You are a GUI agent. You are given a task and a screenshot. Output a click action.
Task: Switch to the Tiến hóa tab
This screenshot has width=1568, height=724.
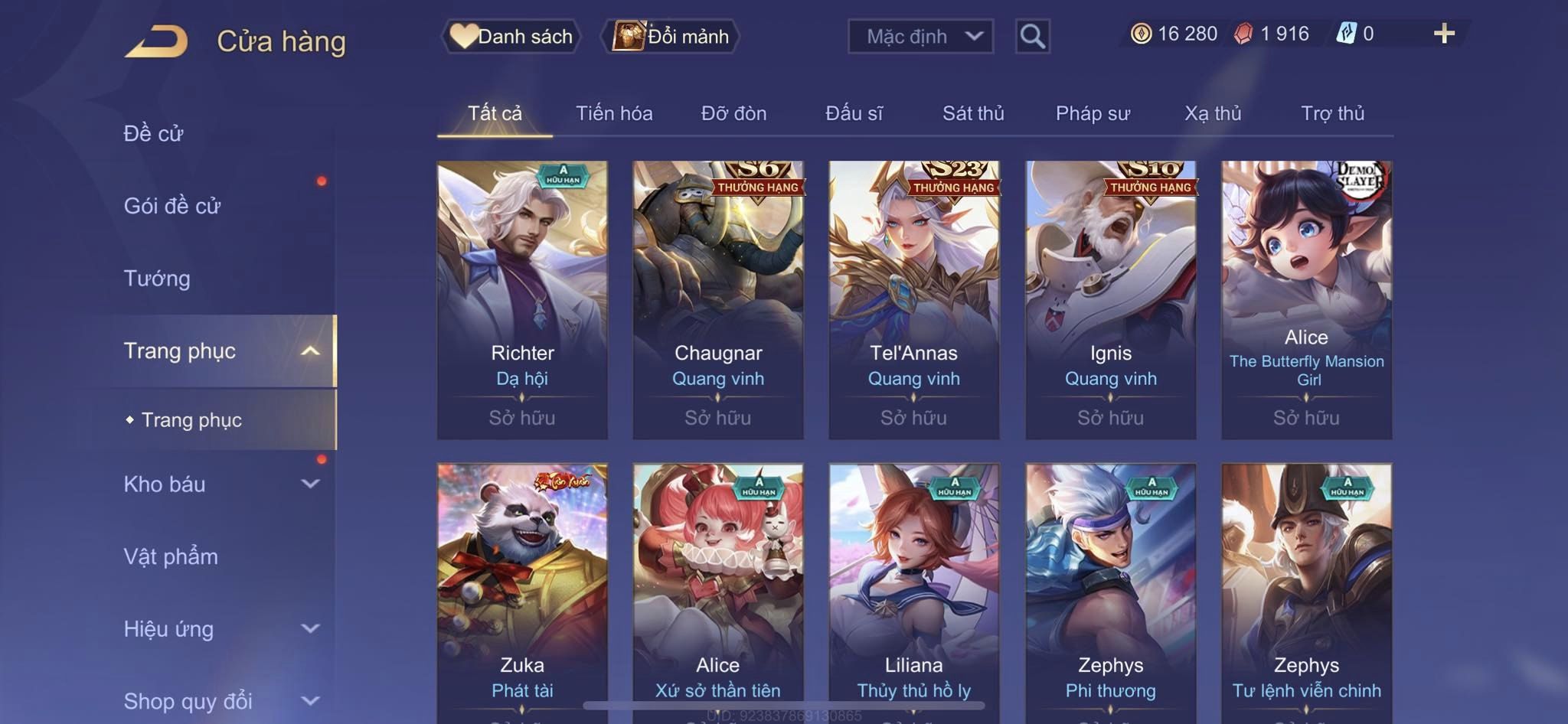(614, 113)
